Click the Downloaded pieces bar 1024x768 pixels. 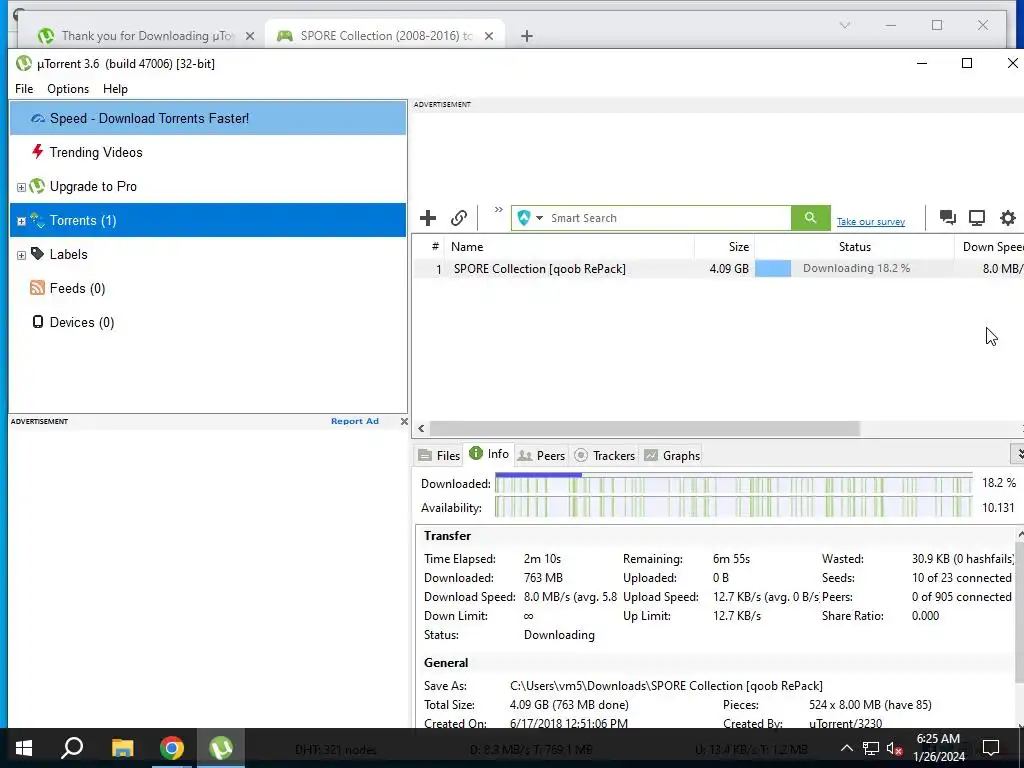[733, 483]
